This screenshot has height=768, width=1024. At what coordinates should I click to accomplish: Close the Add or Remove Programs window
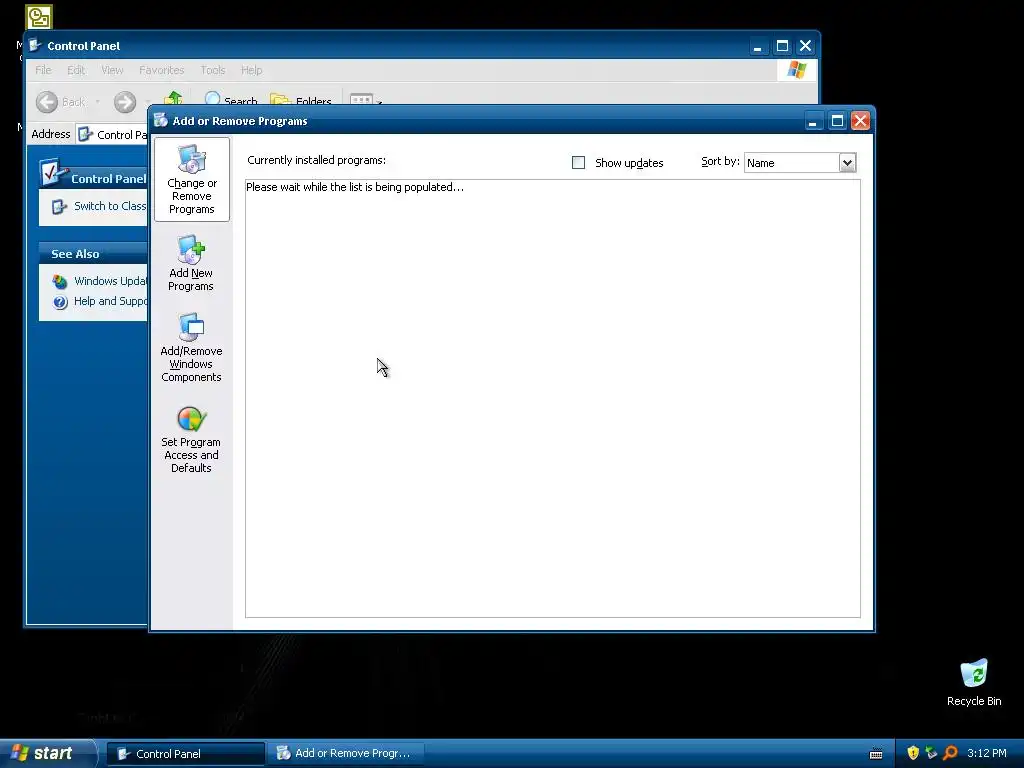coord(860,121)
